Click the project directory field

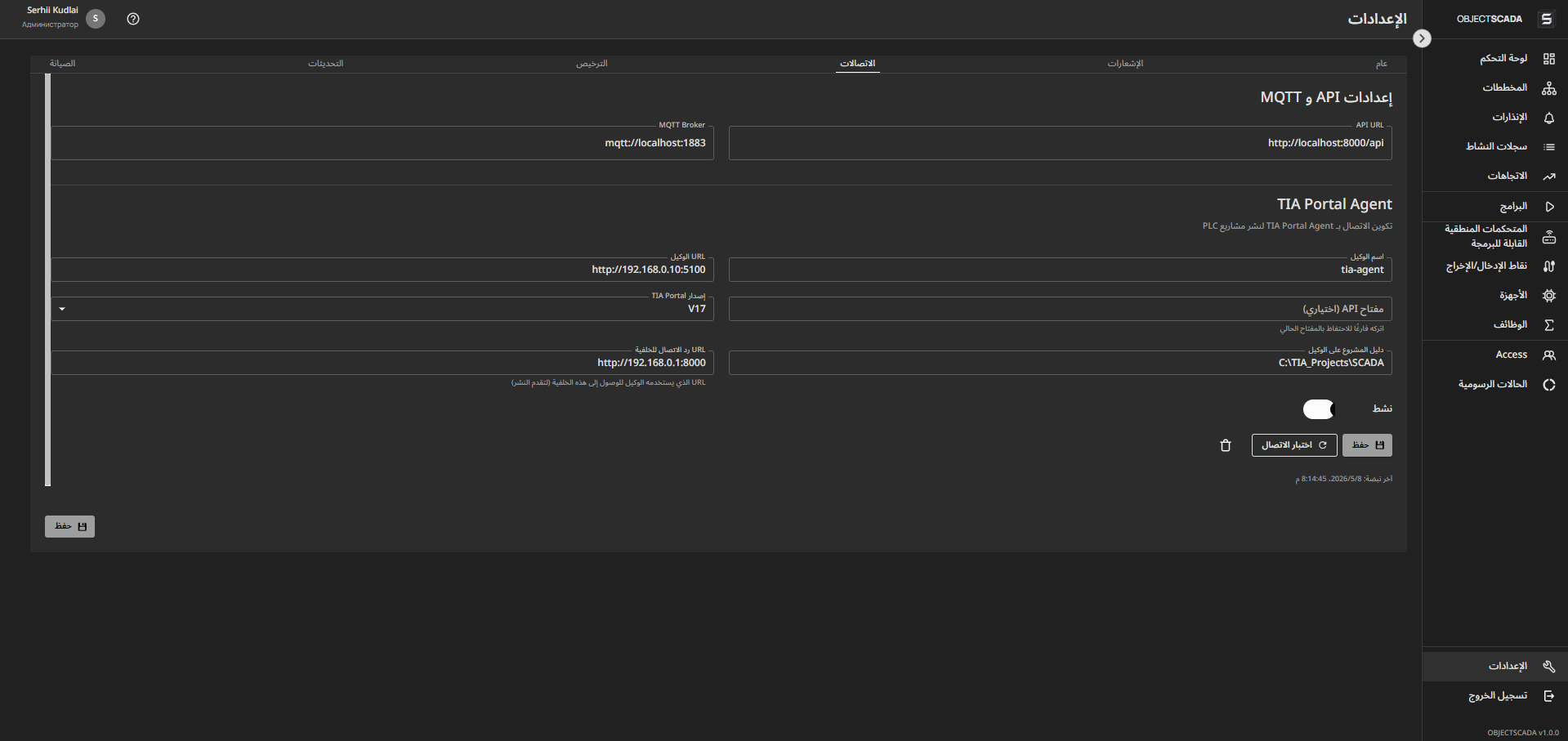(1060, 363)
